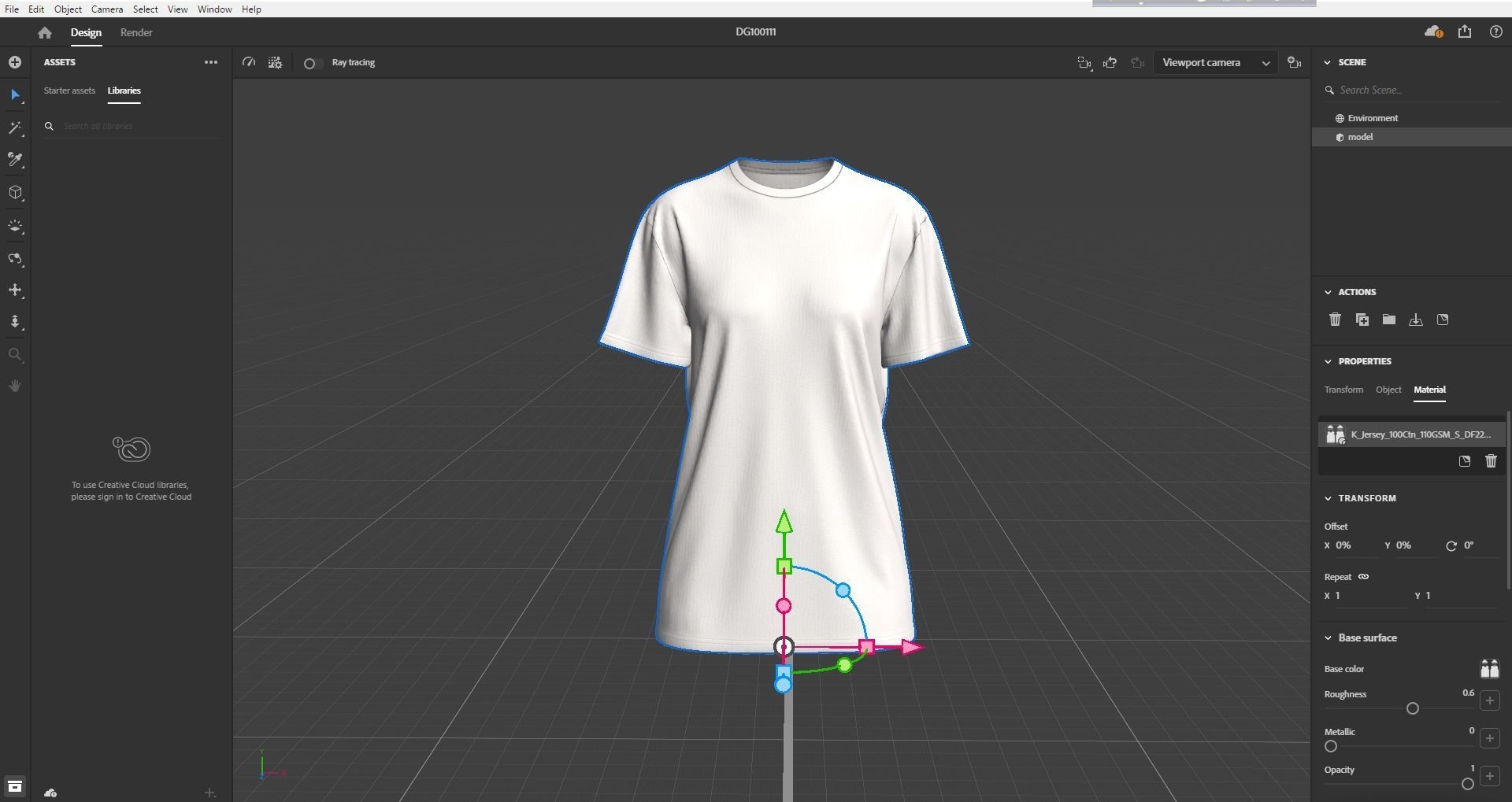The width and height of the screenshot is (1512, 802).
Task: Select the Dolly camera tool
Action: [15, 322]
